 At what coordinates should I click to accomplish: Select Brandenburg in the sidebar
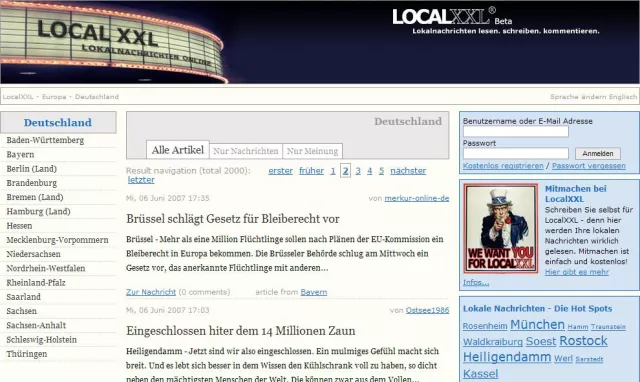pos(31,183)
